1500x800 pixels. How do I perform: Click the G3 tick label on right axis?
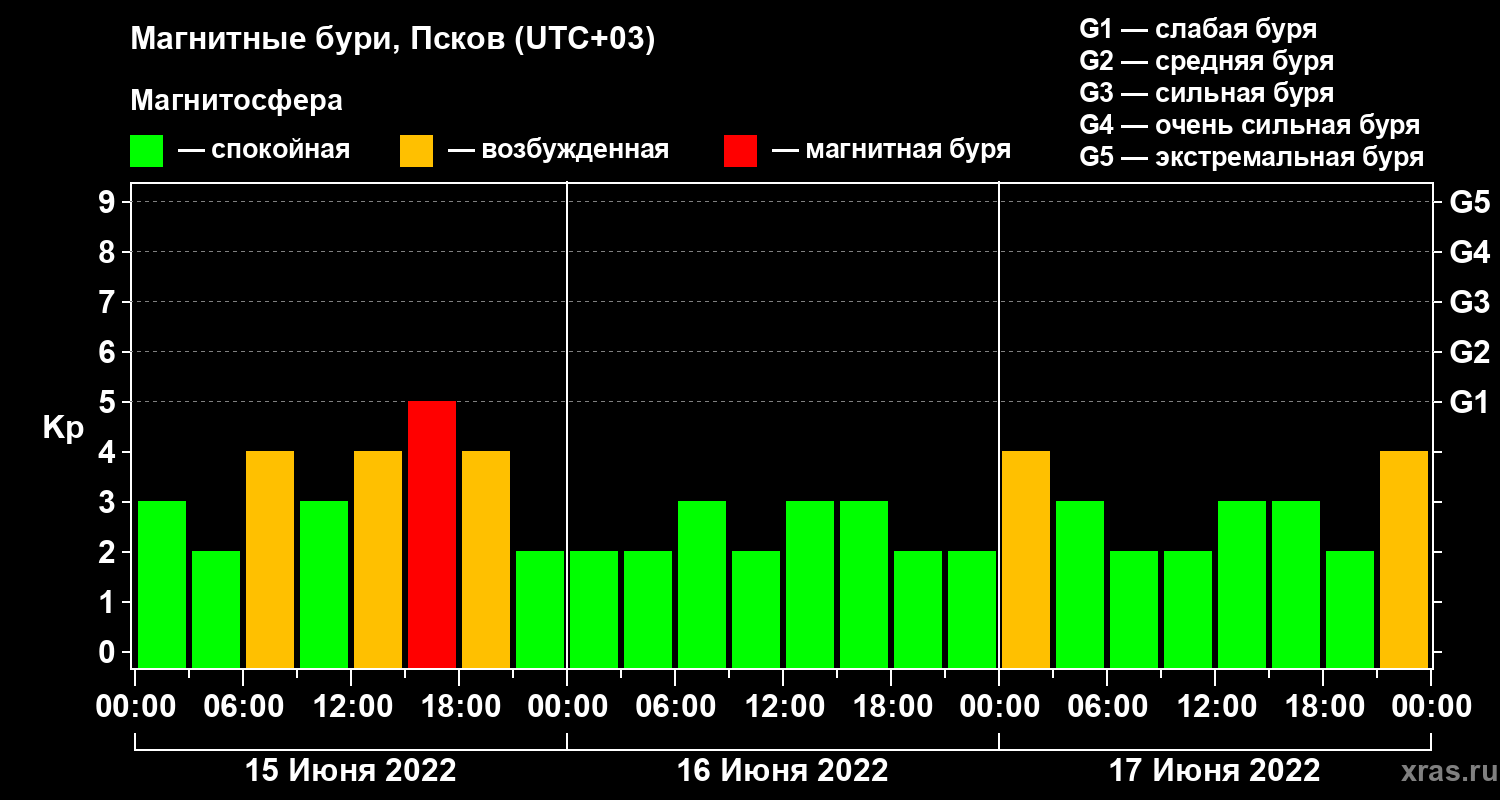pos(1470,302)
